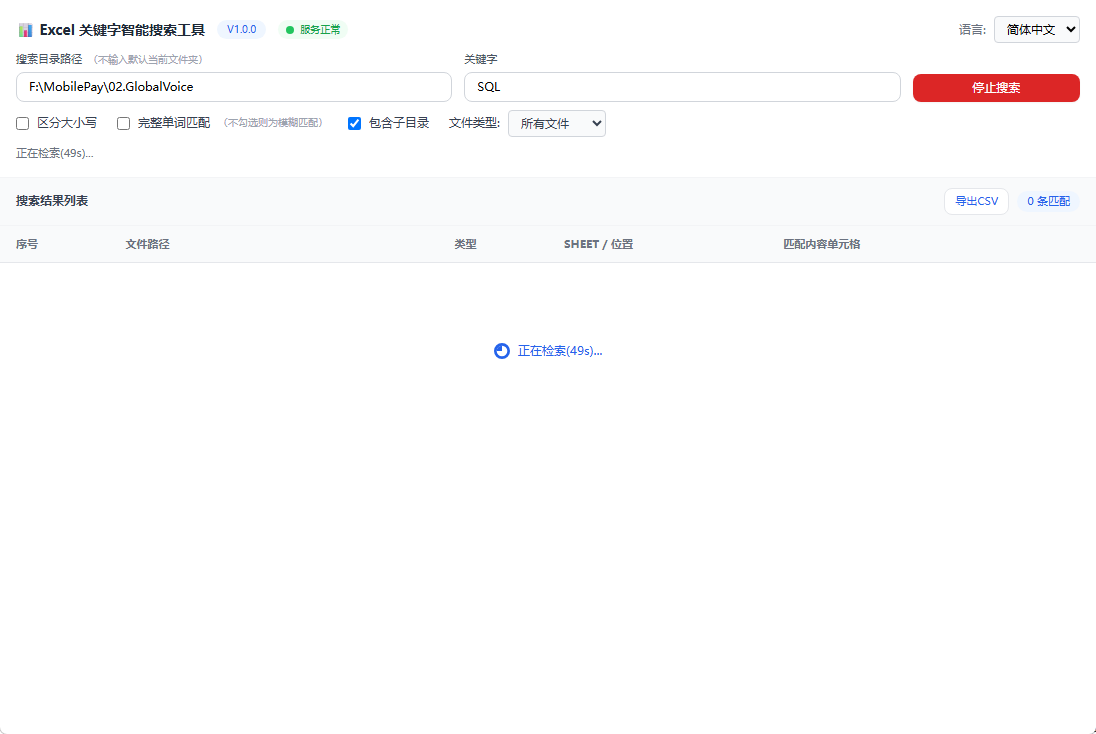Click the blue 正在检索(49s)... text in results area
Viewport: 1096px width, 734px height.
coord(560,351)
